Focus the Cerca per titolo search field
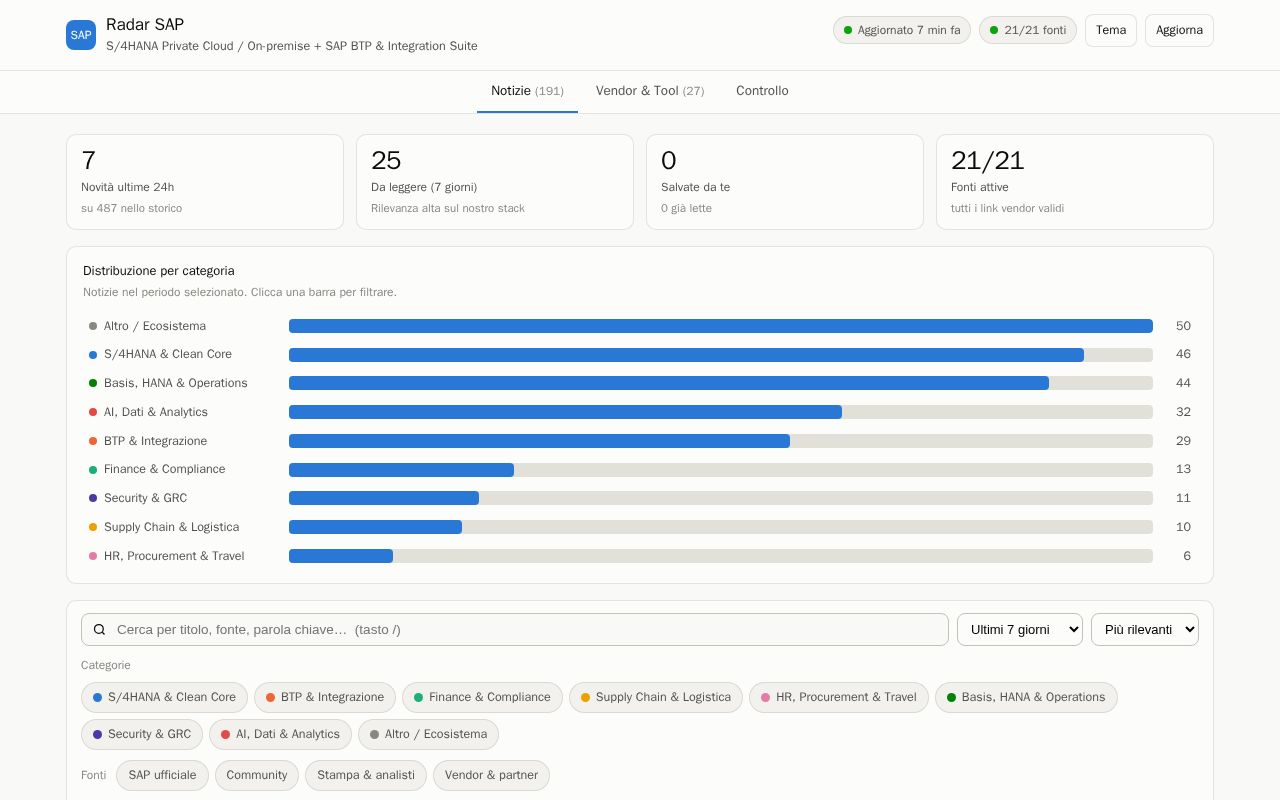The width and height of the screenshot is (1280, 800). [515, 630]
